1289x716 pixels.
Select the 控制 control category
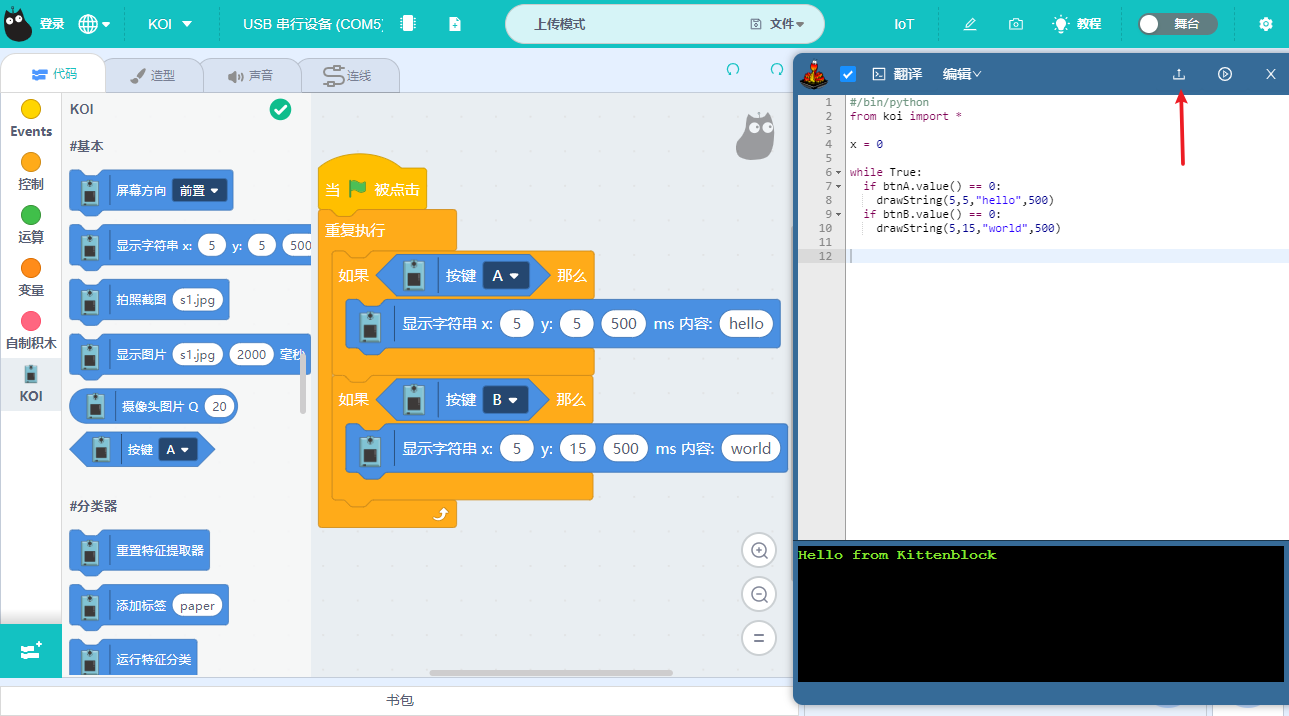pyautogui.click(x=31, y=172)
